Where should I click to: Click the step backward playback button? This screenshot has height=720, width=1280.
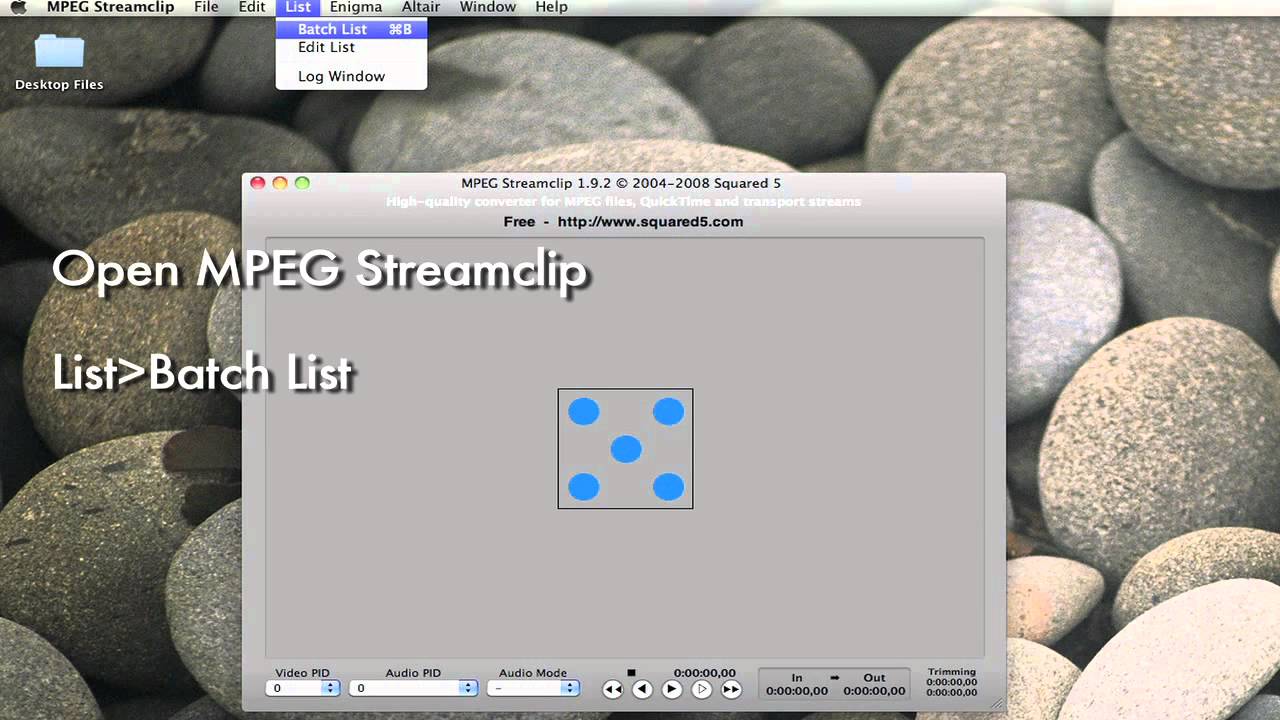(x=643, y=689)
